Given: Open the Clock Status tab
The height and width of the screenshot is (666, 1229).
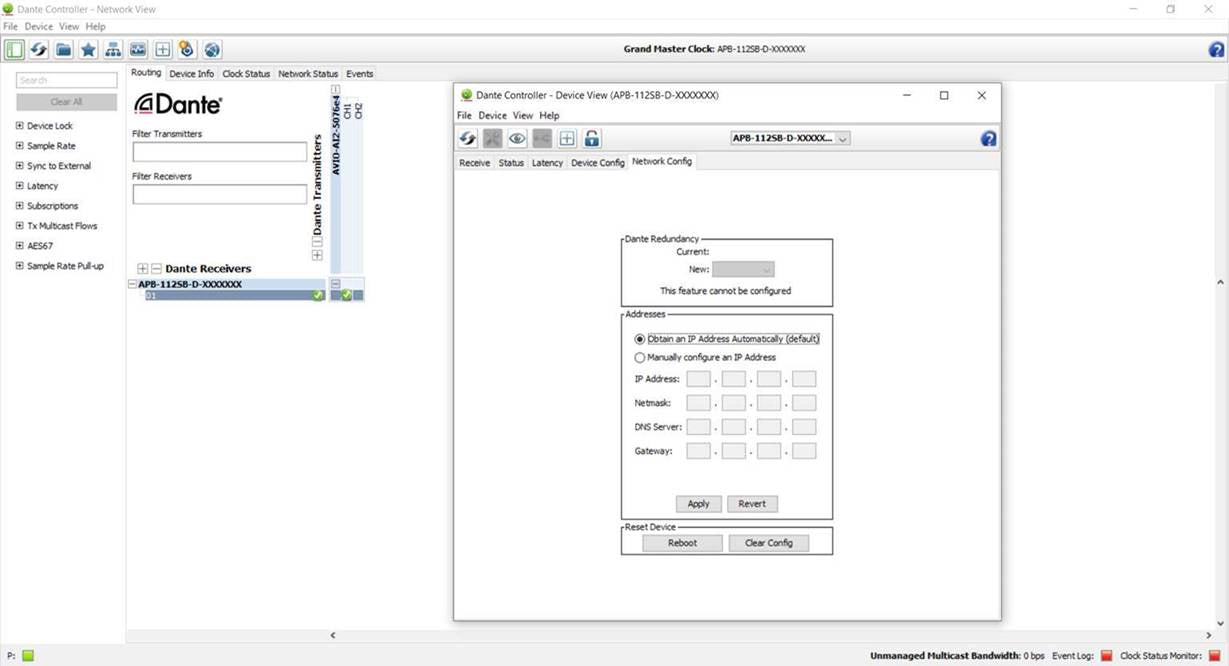Looking at the screenshot, I should (x=246, y=74).
